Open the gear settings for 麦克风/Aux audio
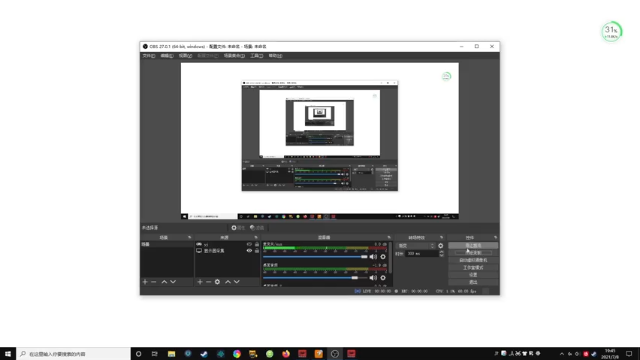The width and height of the screenshot is (640, 360). (x=383, y=257)
